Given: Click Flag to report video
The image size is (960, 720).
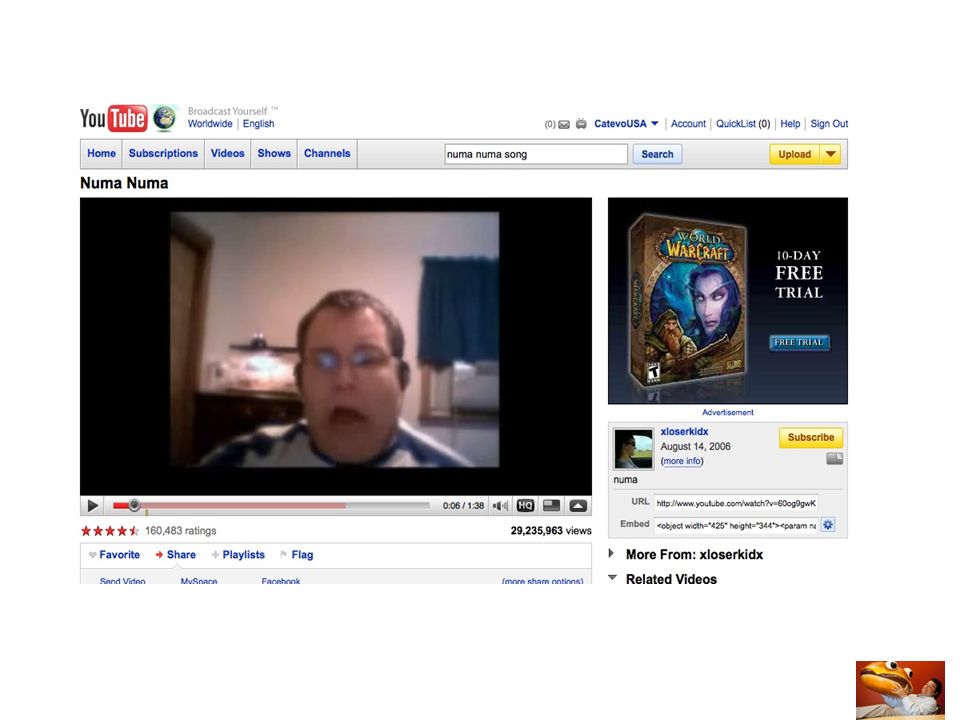Looking at the screenshot, I should tap(296, 555).
